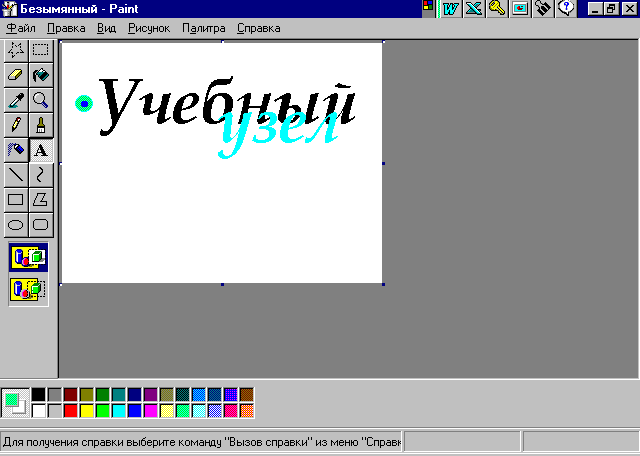Enable opaque background drawing mode

(29, 258)
